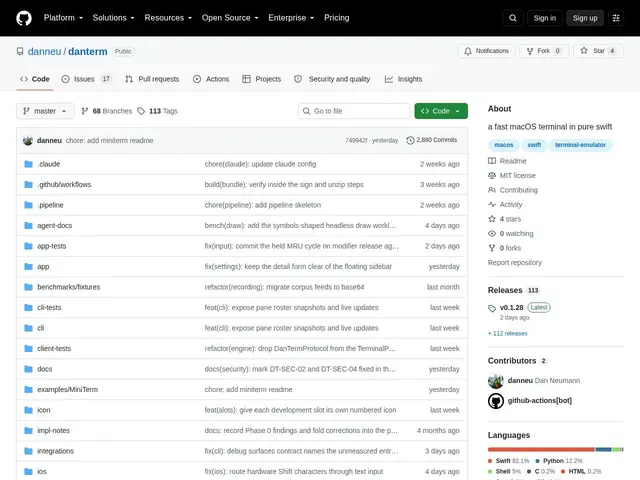Expand the Solutions menu
Screen dimensions: 640x480
(x=113, y=18)
